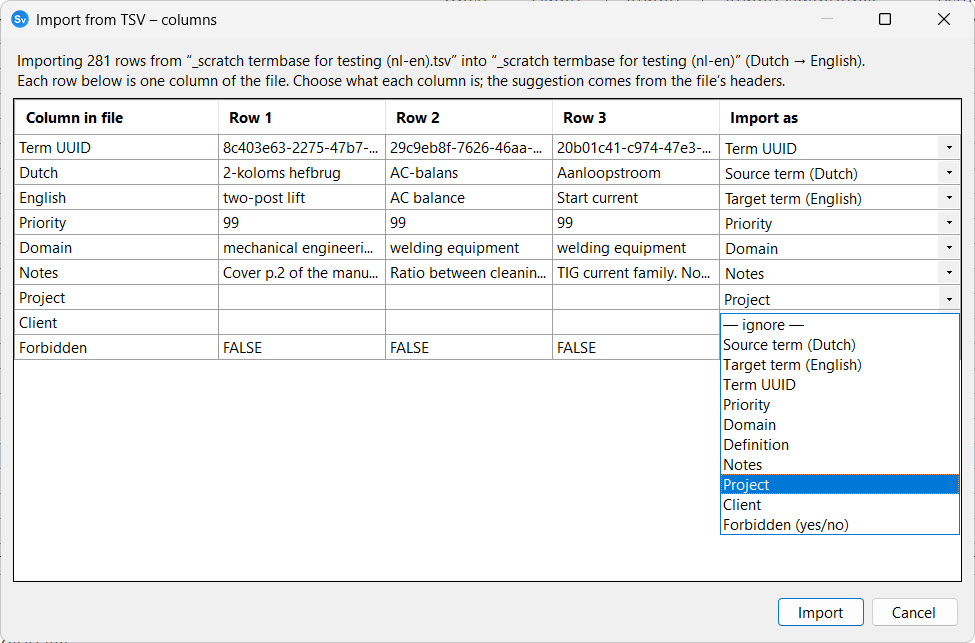This screenshot has width=975, height=643.
Task: Collapse the Project import-as dropdown arrow
Action: point(949,299)
